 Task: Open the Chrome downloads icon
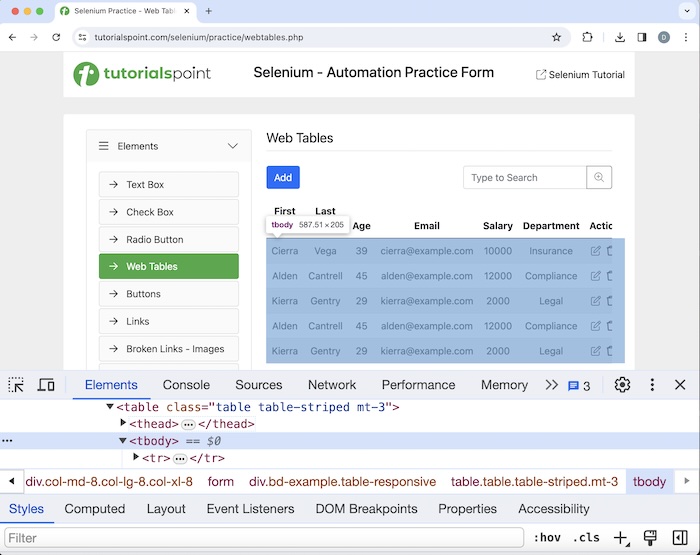coord(620,37)
